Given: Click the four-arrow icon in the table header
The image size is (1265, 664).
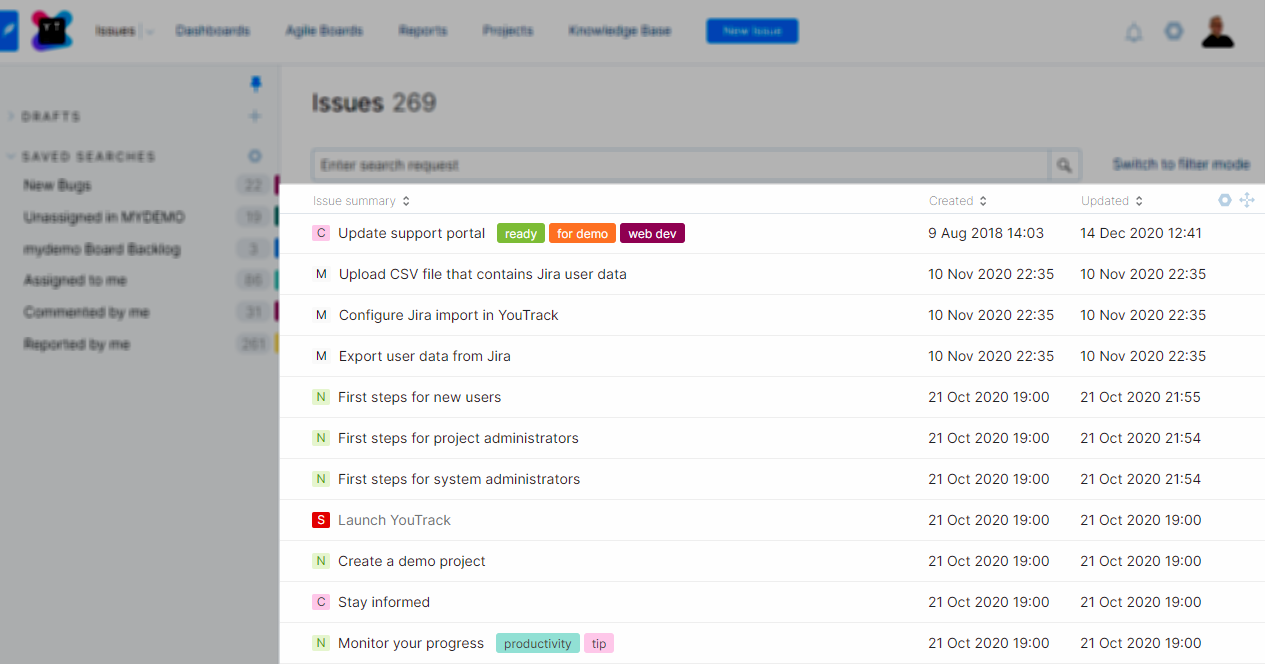Looking at the screenshot, I should pyautogui.click(x=1247, y=200).
